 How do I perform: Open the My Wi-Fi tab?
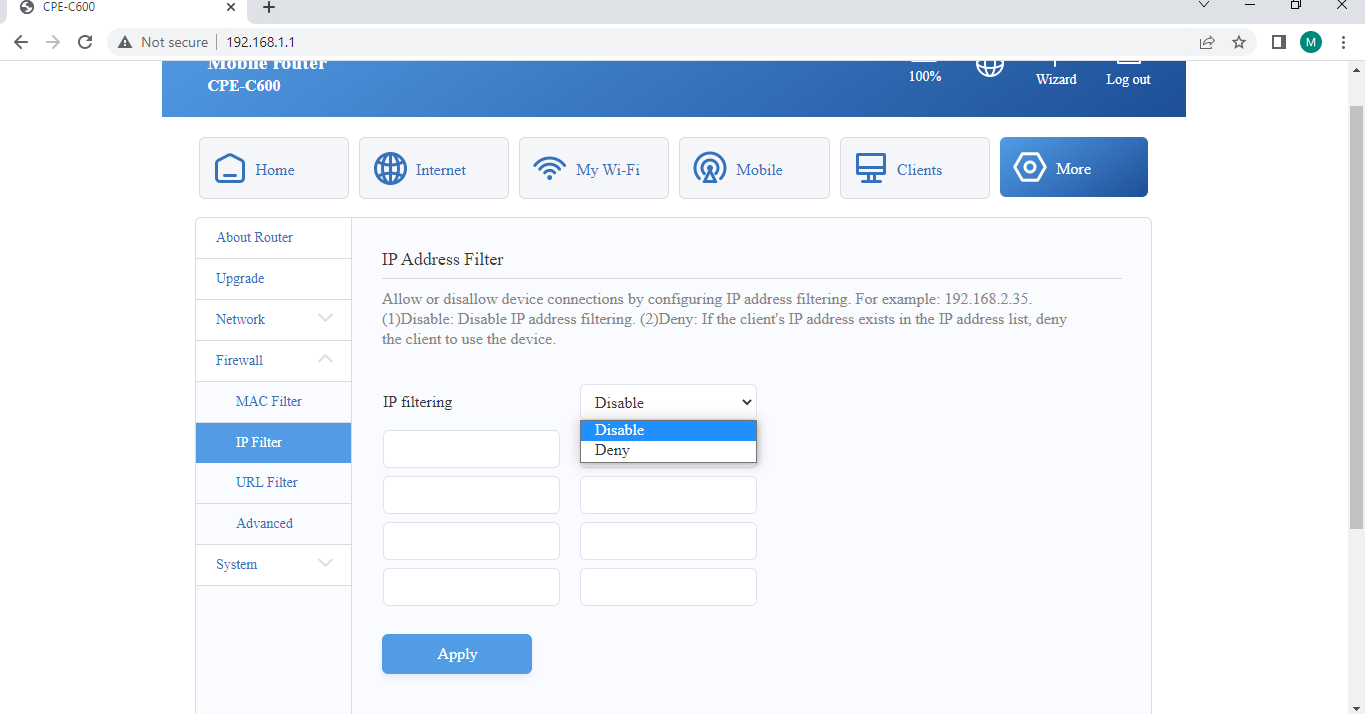594,168
